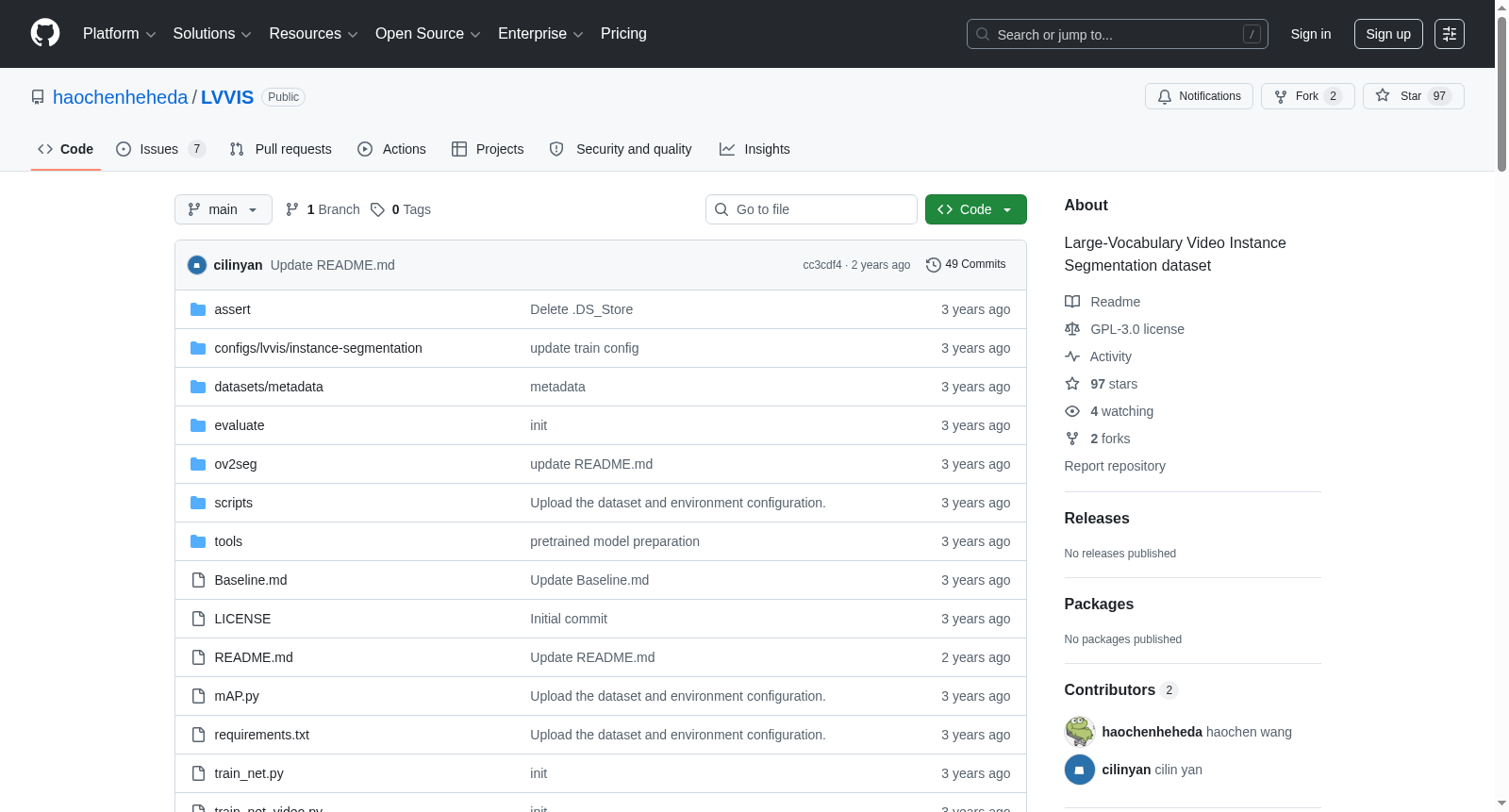Open the Contributors heading link
Image resolution: width=1509 pixels, height=812 pixels.
1120,690
